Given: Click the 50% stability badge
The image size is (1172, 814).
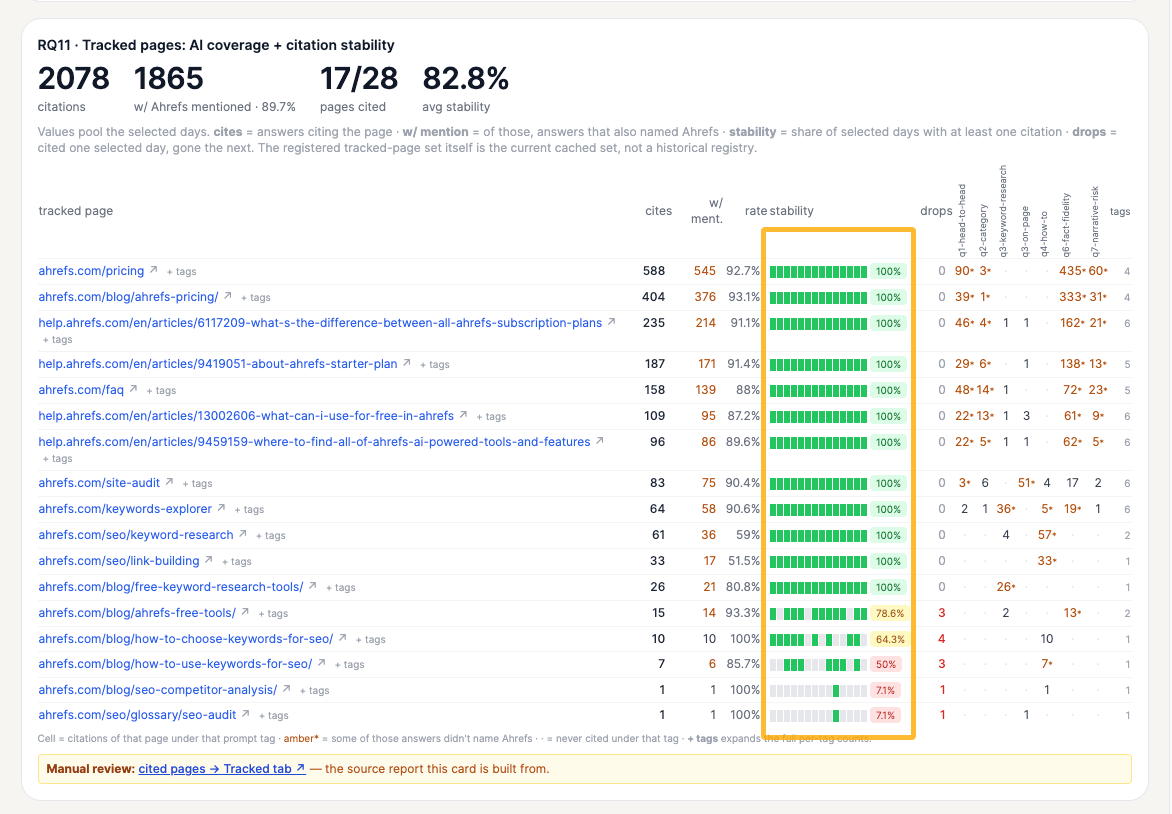Looking at the screenshot, I should point(886,665).
